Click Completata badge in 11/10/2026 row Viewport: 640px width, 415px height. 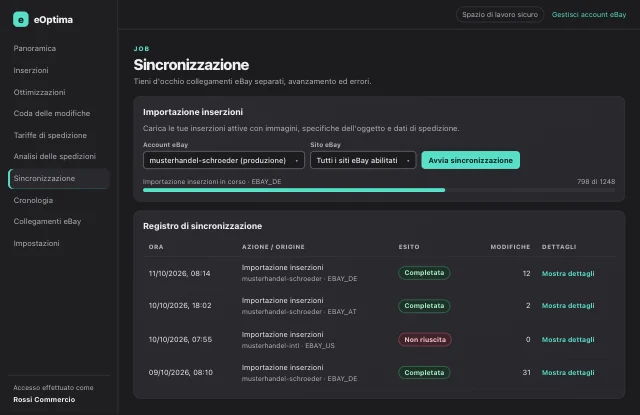(424, 273)
